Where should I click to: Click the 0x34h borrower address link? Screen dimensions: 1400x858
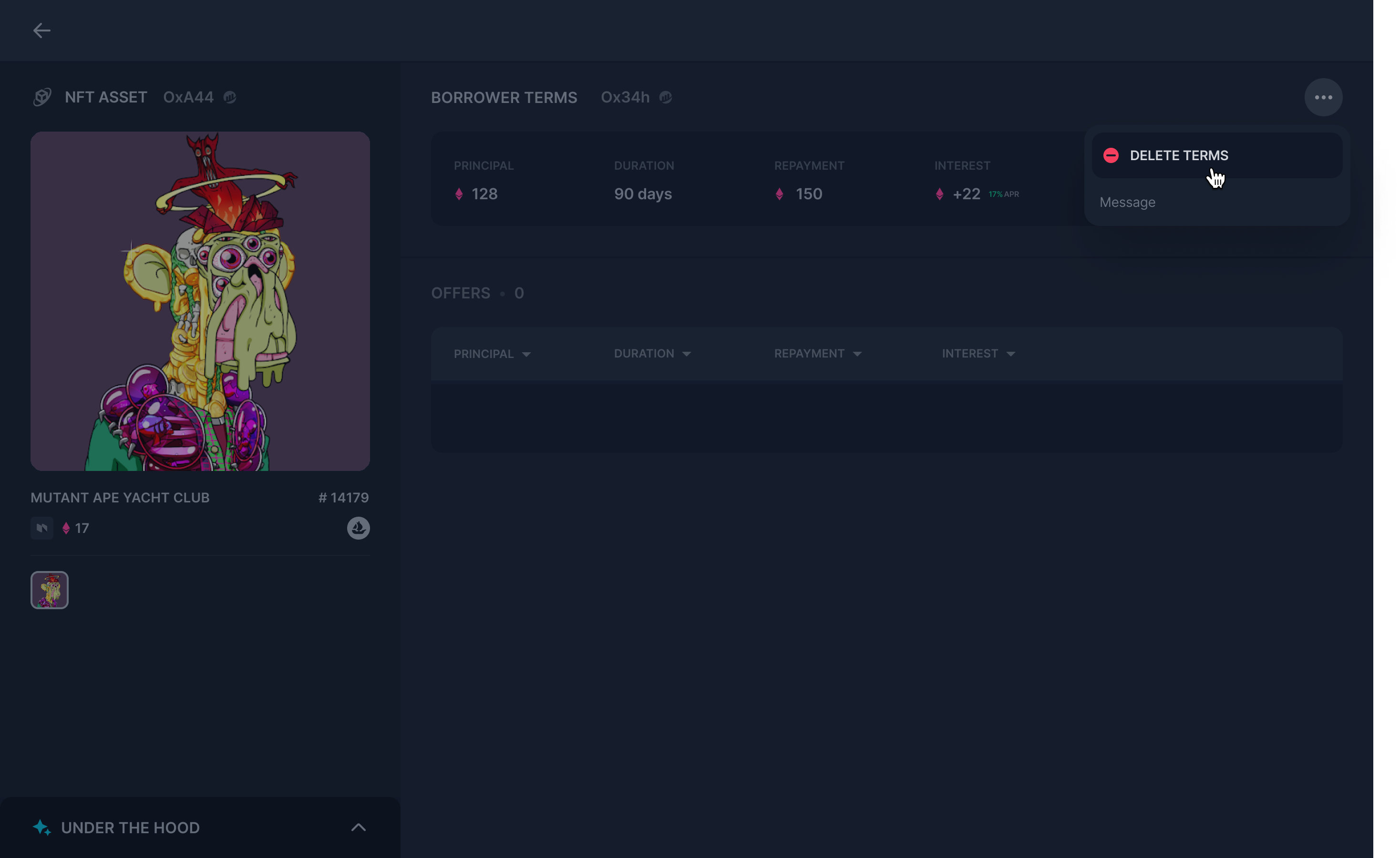coord(625,98)
